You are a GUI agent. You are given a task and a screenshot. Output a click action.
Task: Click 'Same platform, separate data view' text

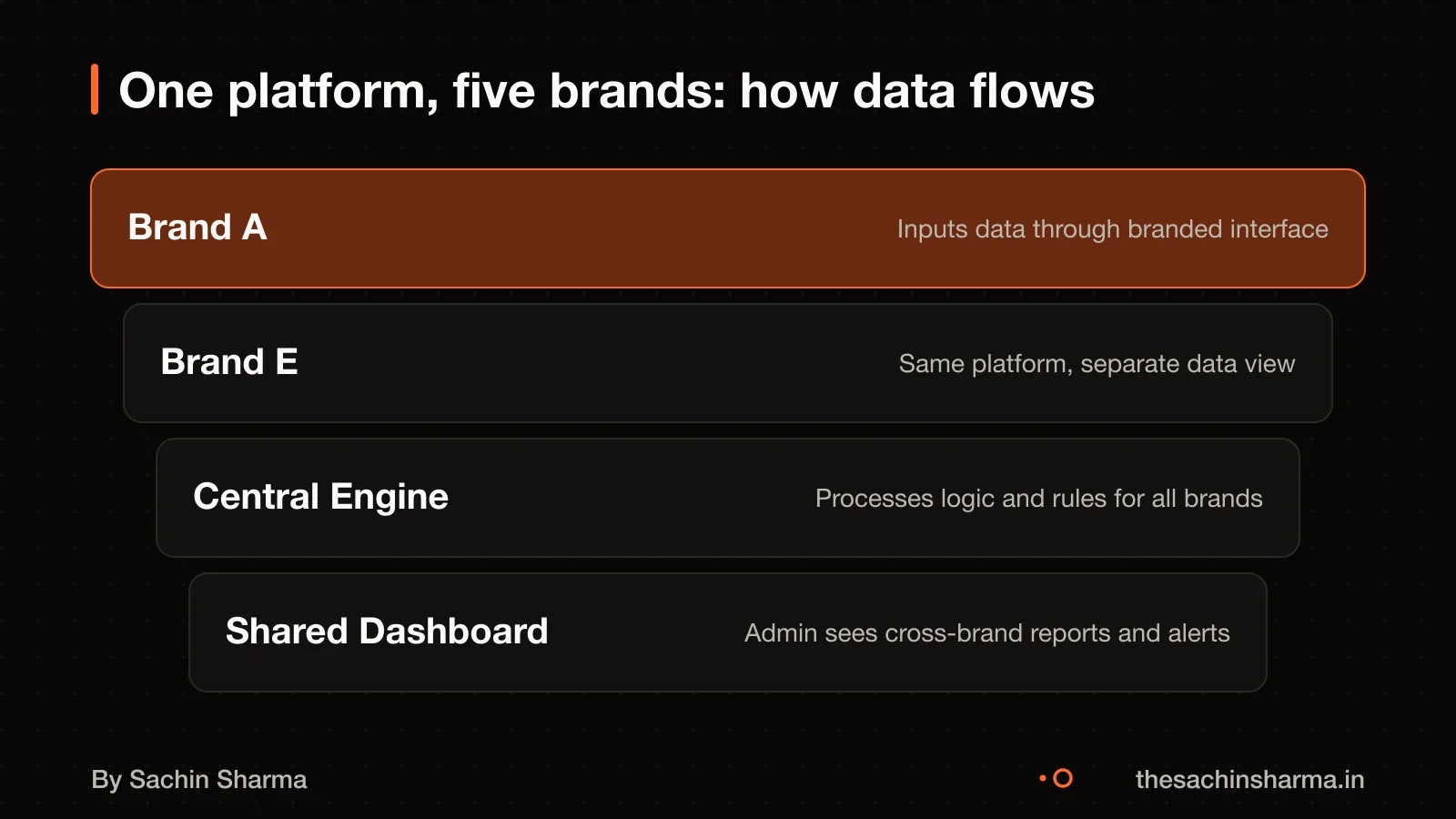[x=1097, y=364]
